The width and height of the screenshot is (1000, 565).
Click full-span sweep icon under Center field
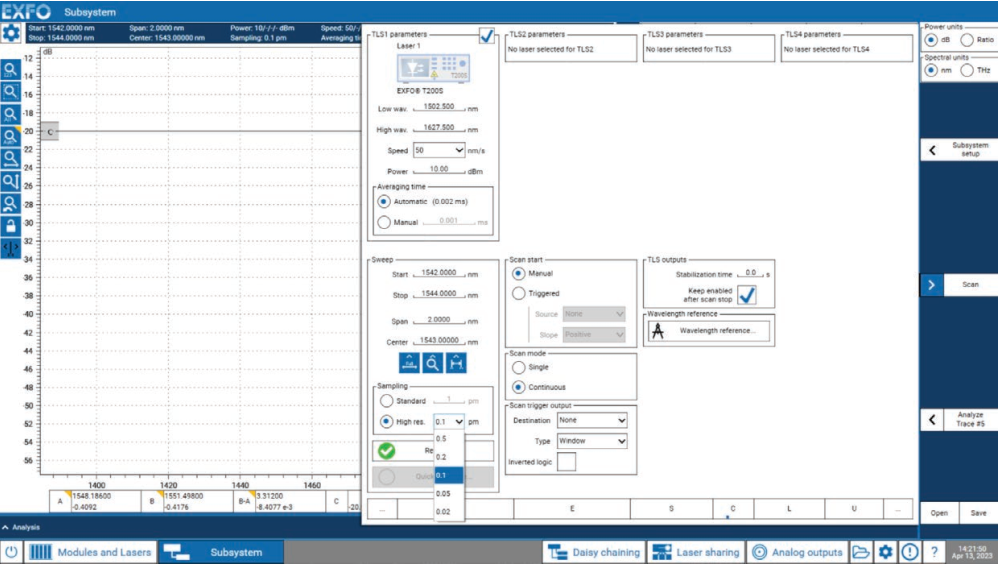(x=409, y=363)
